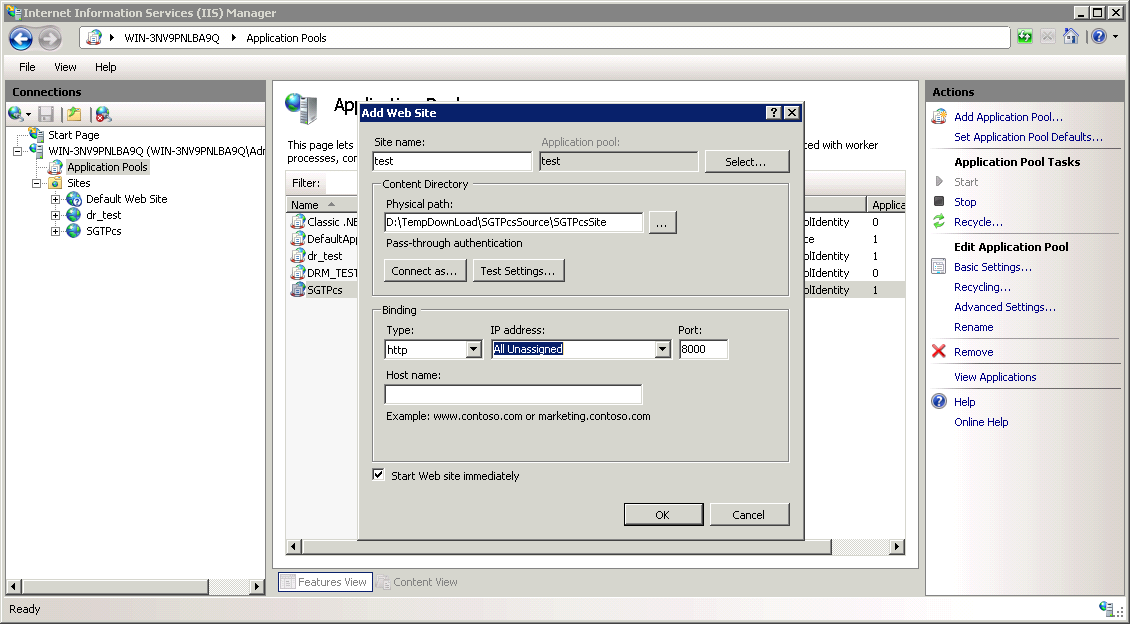Click the Delete Connection icon in Connections toolbar
This screenshot has width=1130, height=624.
click(x=103, y=114)
